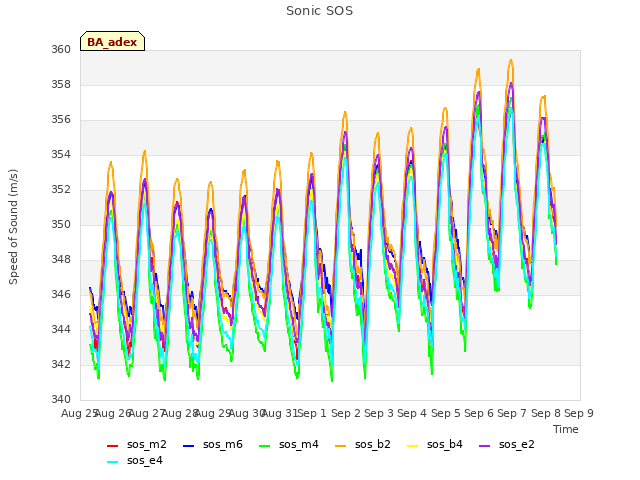Click the 350 y-axis tick label
Screen dimensions: 640x480
point(61,224)
